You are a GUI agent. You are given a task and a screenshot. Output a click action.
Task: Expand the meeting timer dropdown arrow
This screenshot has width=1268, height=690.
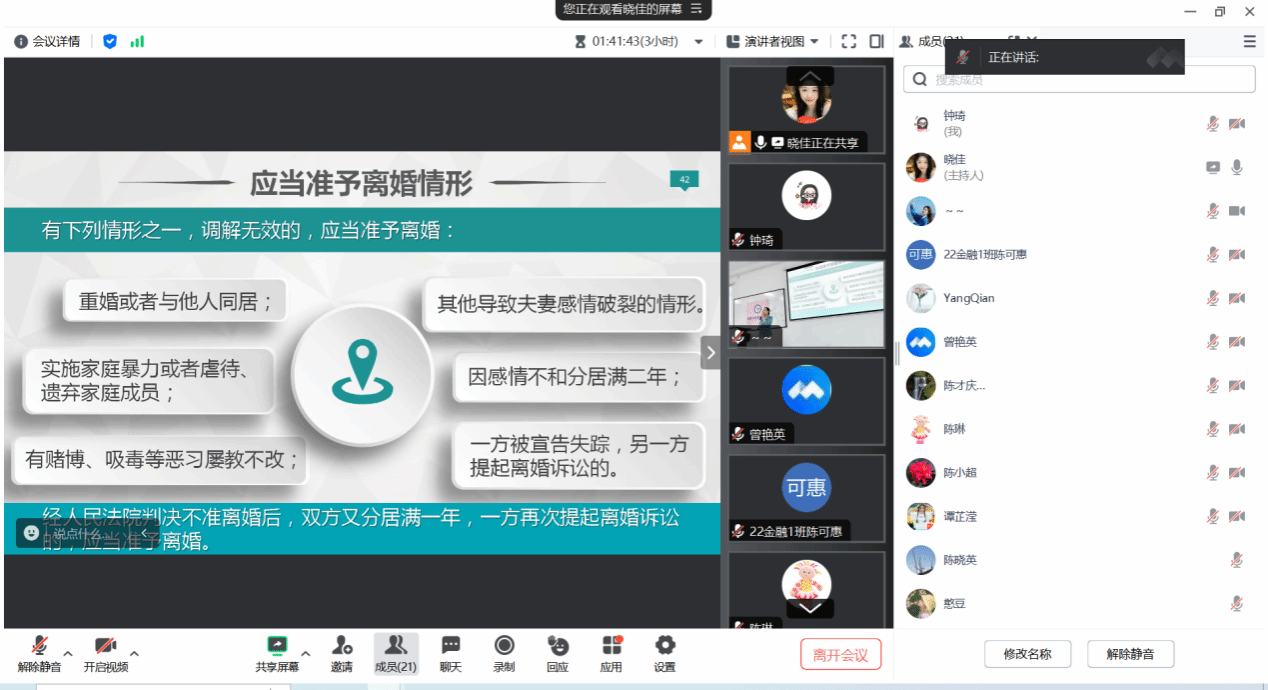pyautogui.click(x=699, y=42)
